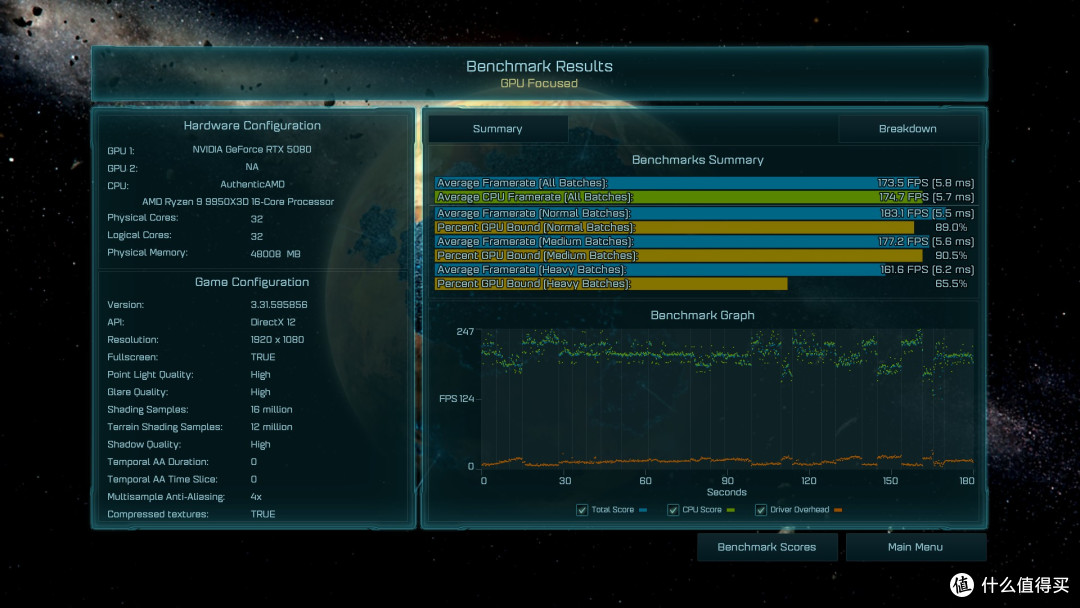Click the 'FPS 124' graph axis label
Viewport: 1080px width, 608px height.
click(457, 399)
